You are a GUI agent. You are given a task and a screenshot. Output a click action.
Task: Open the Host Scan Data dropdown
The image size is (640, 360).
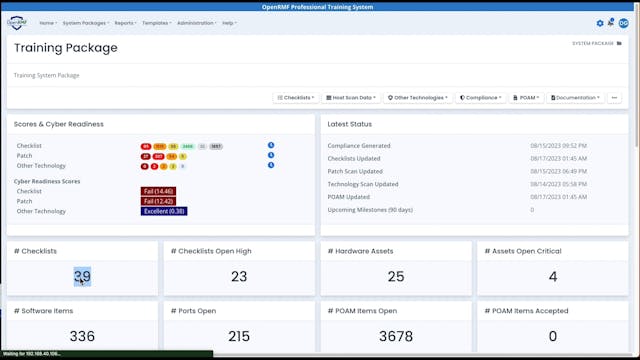pos(351,98)
